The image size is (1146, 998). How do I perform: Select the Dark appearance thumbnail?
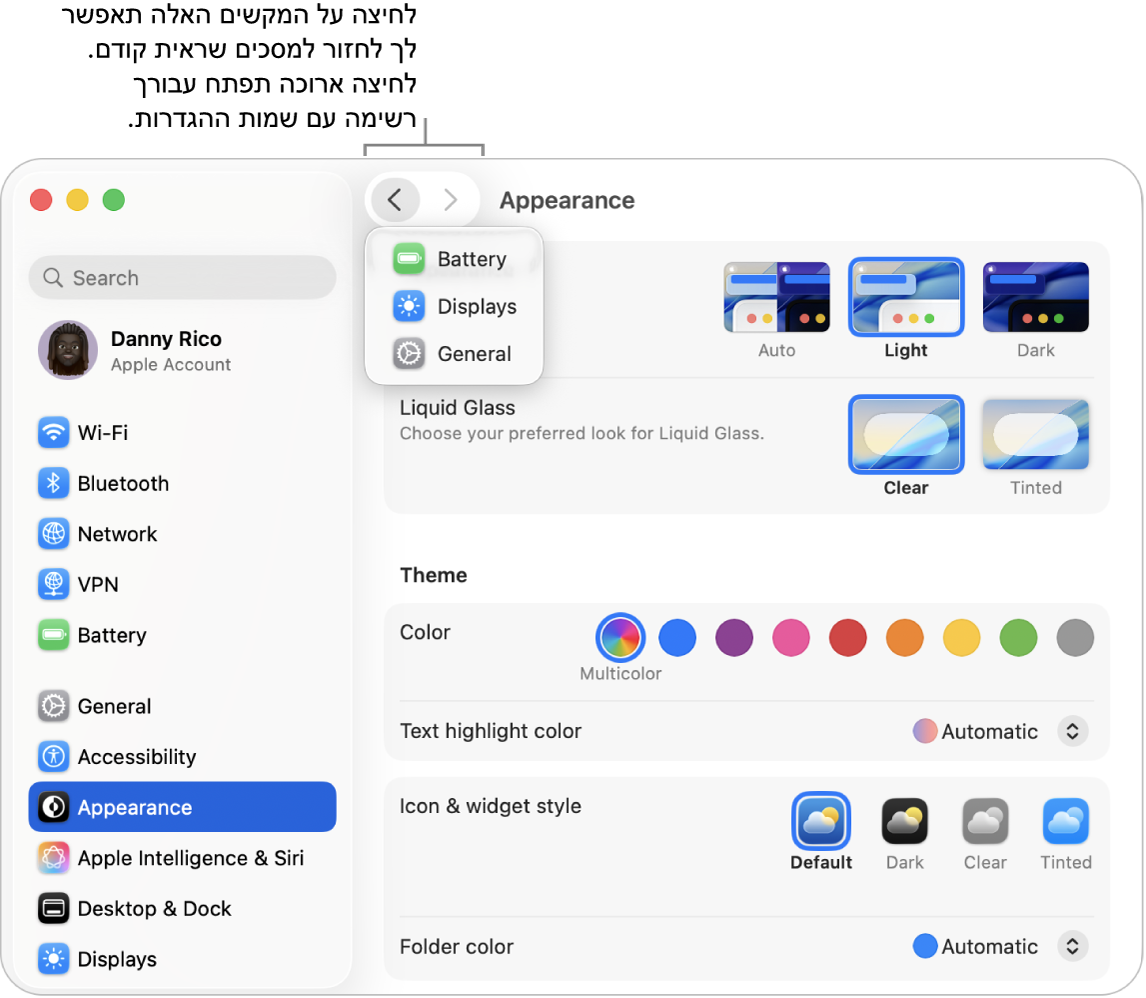(x=1036, y=297)
